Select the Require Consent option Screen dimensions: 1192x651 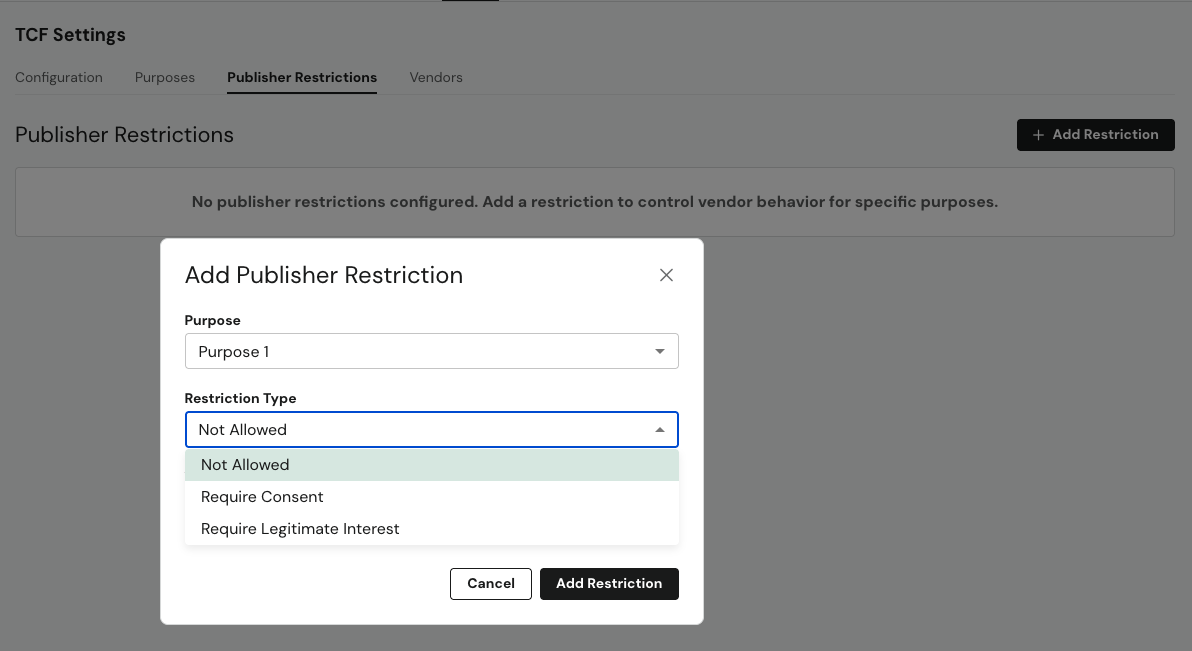(x=431, y=497)
